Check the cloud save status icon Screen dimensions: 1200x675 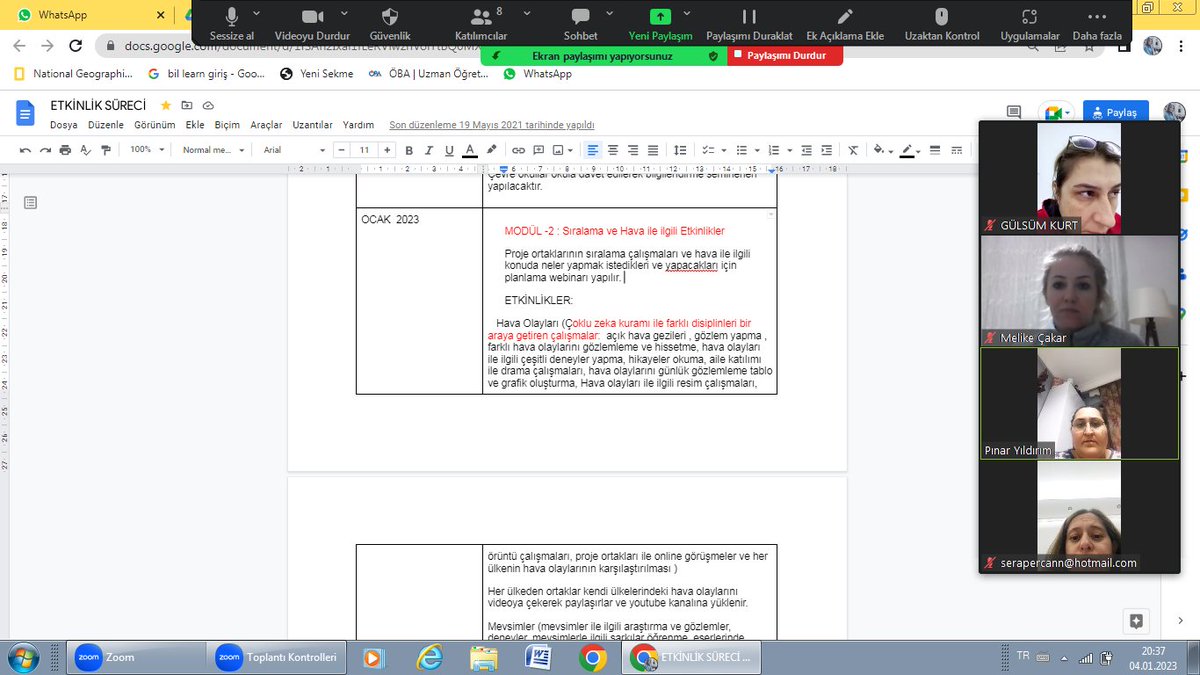[208, 105]
